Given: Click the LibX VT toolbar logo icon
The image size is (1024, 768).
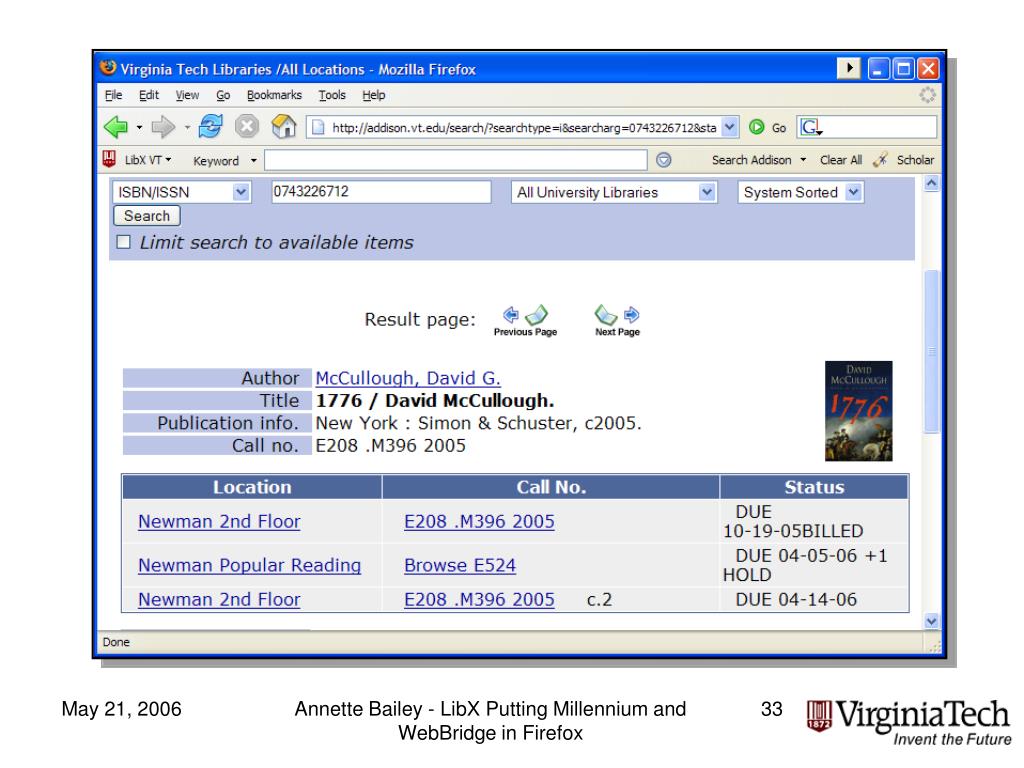Looking at the screenshot, I should [109, 159].
